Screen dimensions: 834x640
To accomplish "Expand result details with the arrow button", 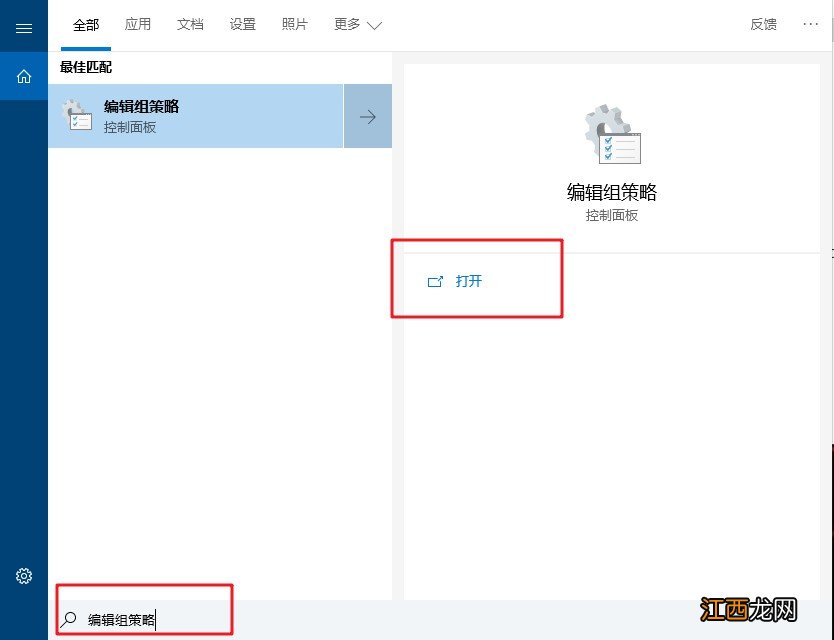I will 368,116.
